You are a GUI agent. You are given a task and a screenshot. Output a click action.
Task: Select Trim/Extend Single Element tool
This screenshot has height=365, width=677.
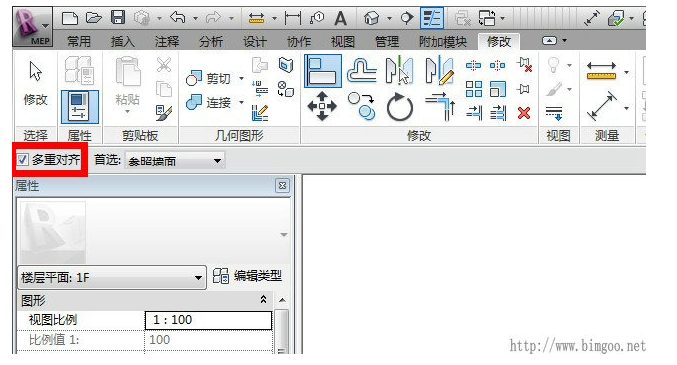coord(474,113)
